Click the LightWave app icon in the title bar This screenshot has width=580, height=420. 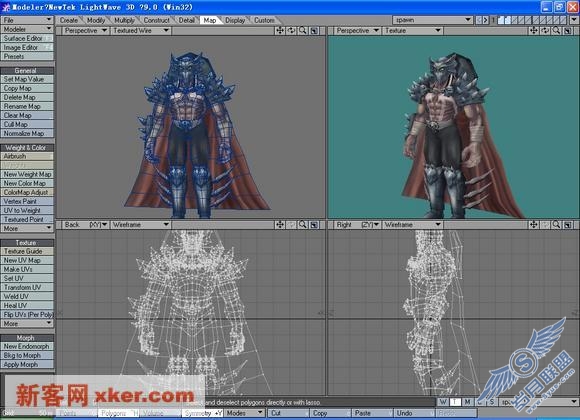pyautogui.click(x=6, y=7)
